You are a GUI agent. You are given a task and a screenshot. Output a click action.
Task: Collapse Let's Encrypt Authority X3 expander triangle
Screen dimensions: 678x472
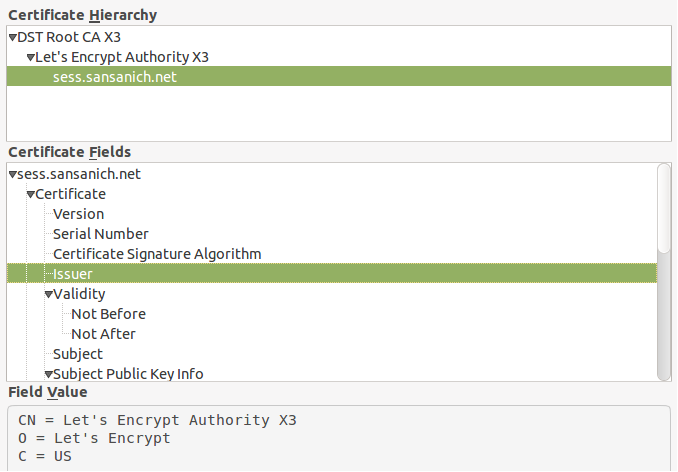point(31,57)
